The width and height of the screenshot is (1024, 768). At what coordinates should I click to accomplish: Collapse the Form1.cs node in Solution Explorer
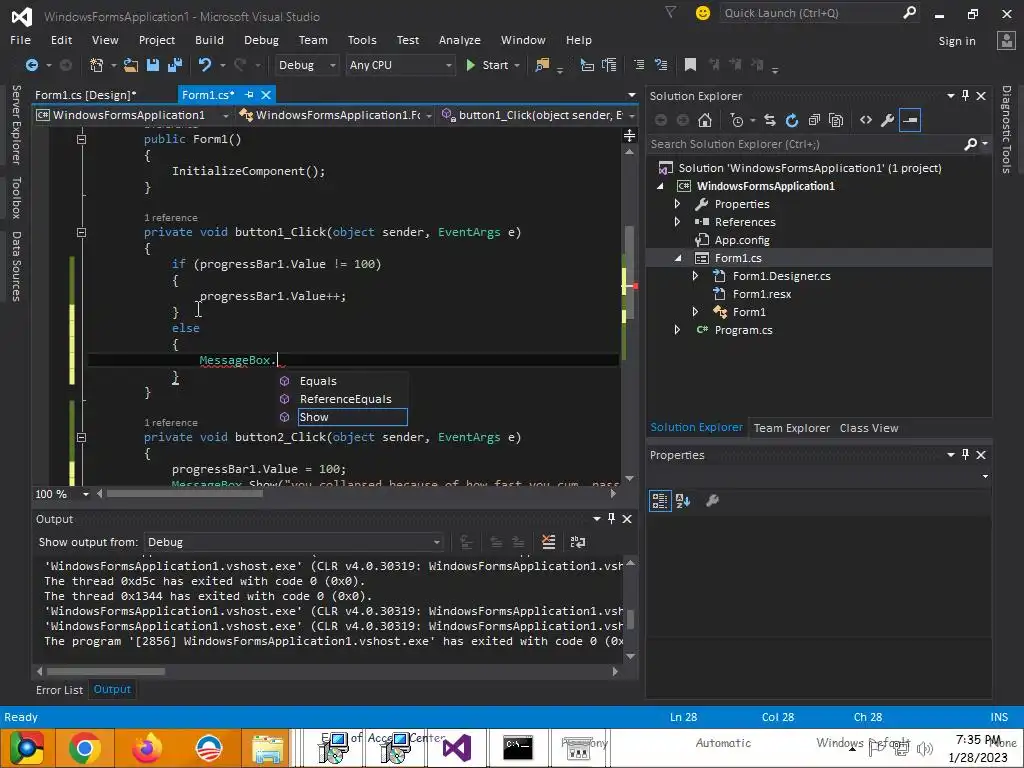pyautogui.click(x=677, y=258)
